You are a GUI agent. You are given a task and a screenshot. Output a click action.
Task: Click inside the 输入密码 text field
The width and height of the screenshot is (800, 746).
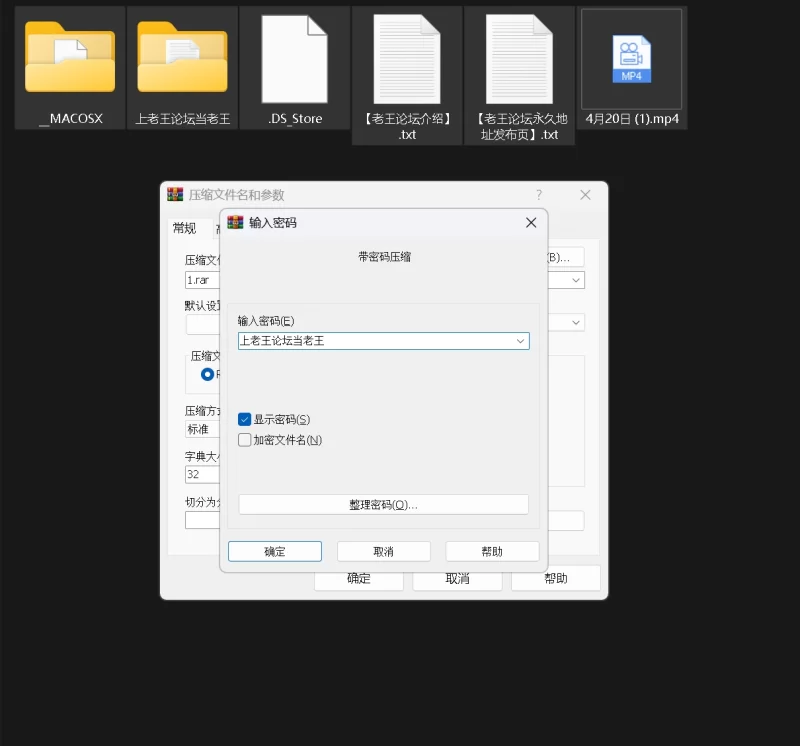(370, 341)
